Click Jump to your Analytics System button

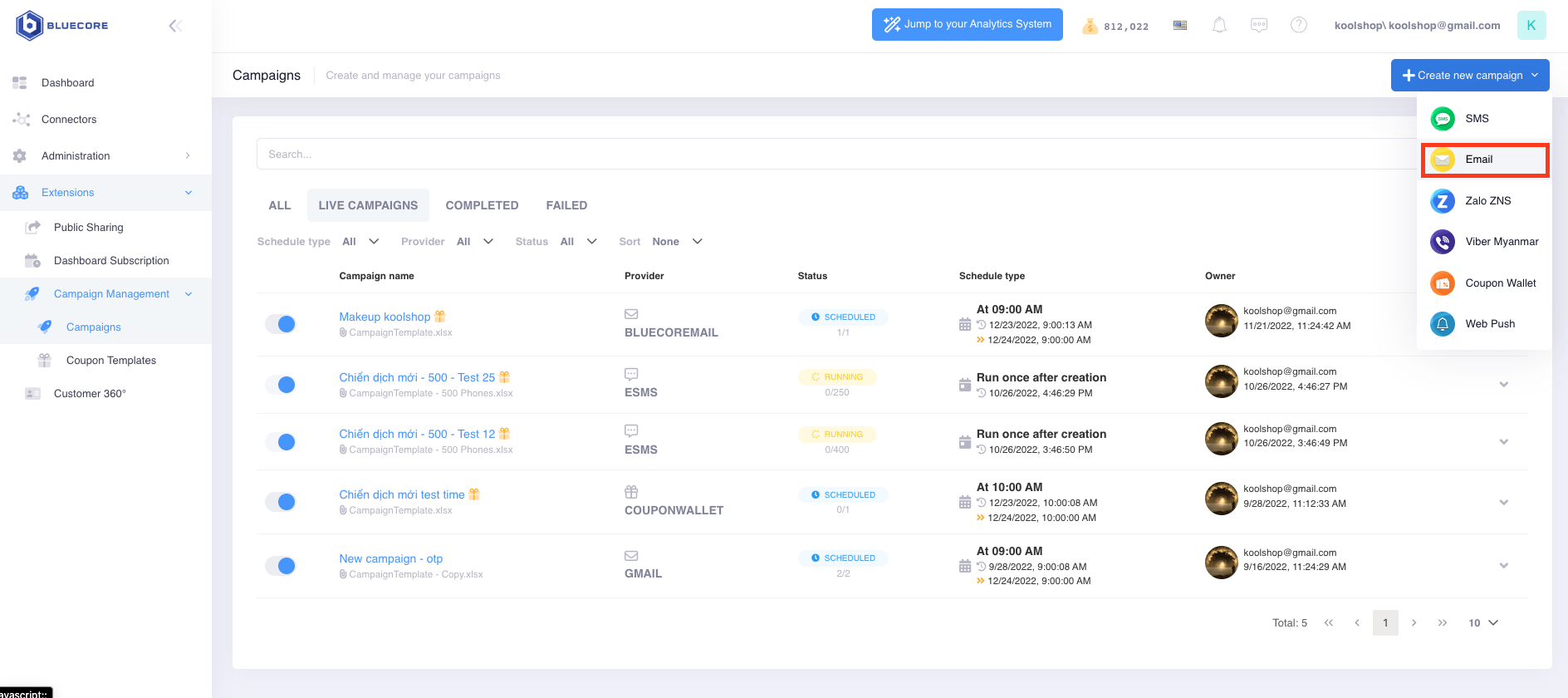coord(967,24)
